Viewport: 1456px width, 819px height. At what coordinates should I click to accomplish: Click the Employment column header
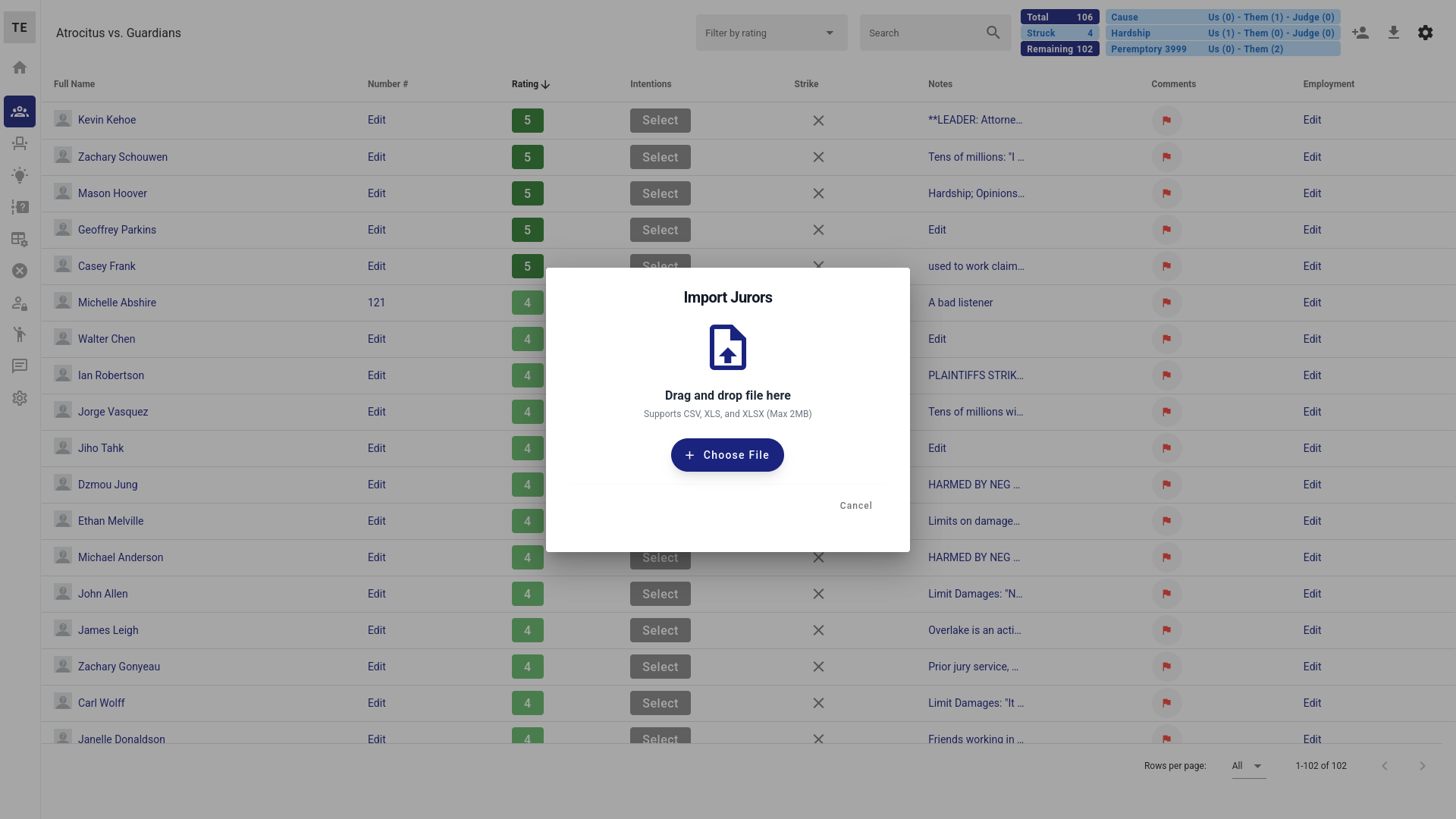click(1329, 84)
